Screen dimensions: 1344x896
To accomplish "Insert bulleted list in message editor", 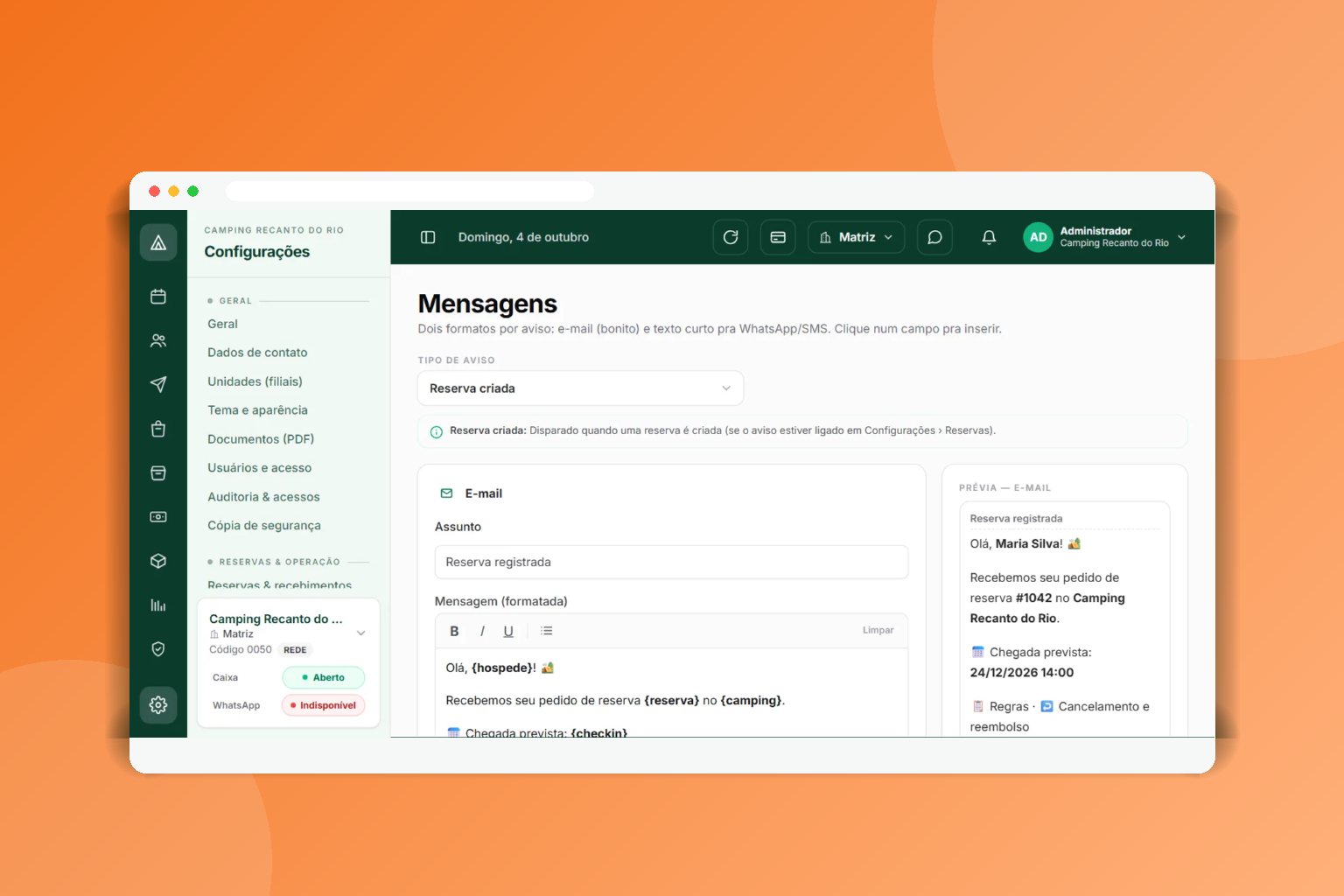I will coord(547,631).
